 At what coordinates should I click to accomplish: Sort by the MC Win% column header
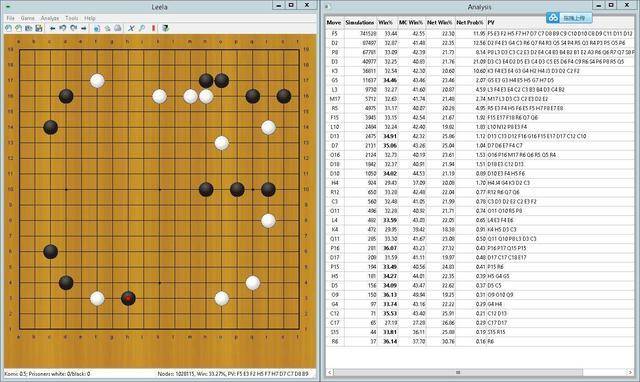[411, 22]
